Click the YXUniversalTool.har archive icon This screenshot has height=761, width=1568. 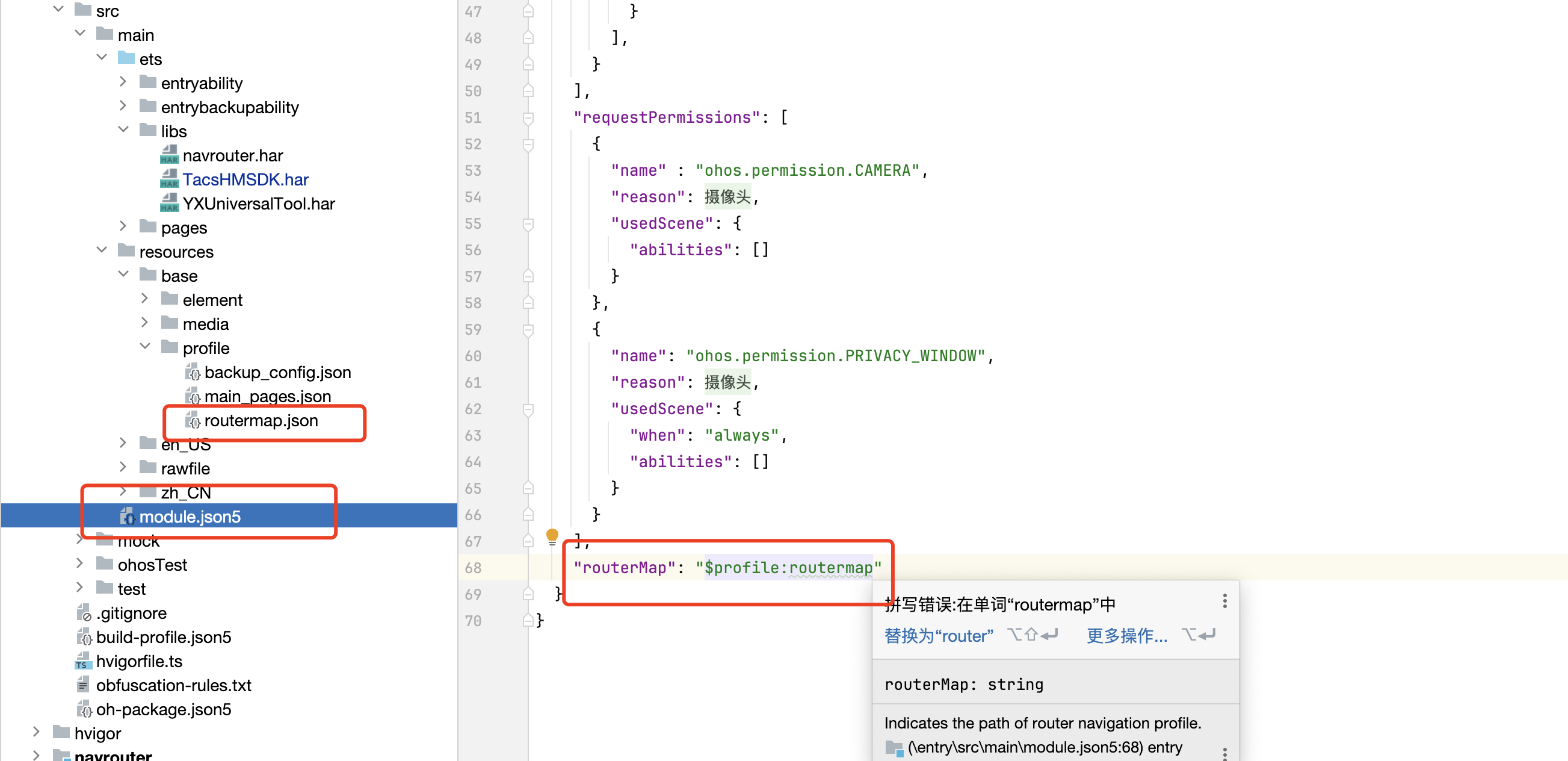pos(169,203)
